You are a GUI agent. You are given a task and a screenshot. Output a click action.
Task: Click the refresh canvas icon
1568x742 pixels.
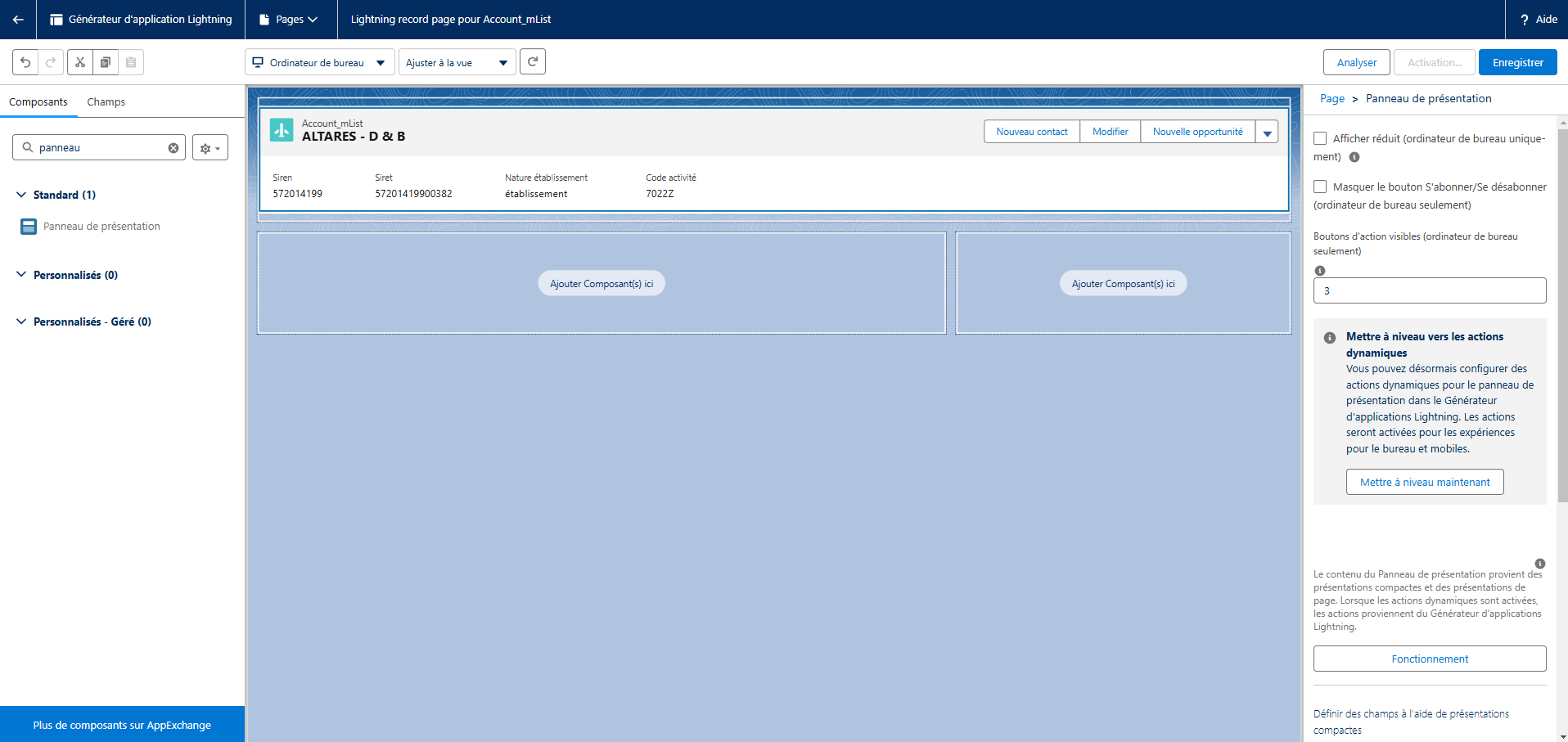(533, 61)
